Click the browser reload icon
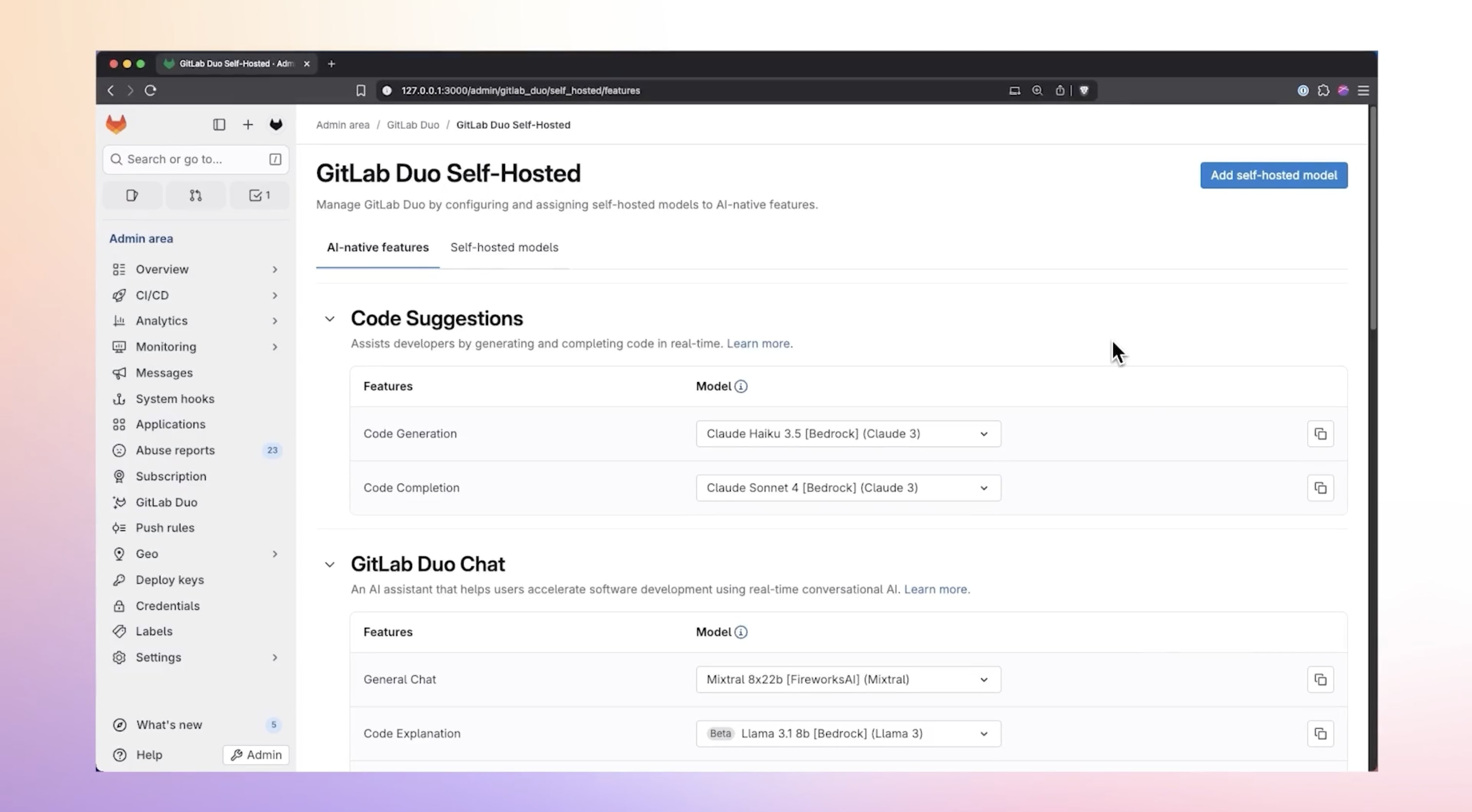 coord(150,90)
